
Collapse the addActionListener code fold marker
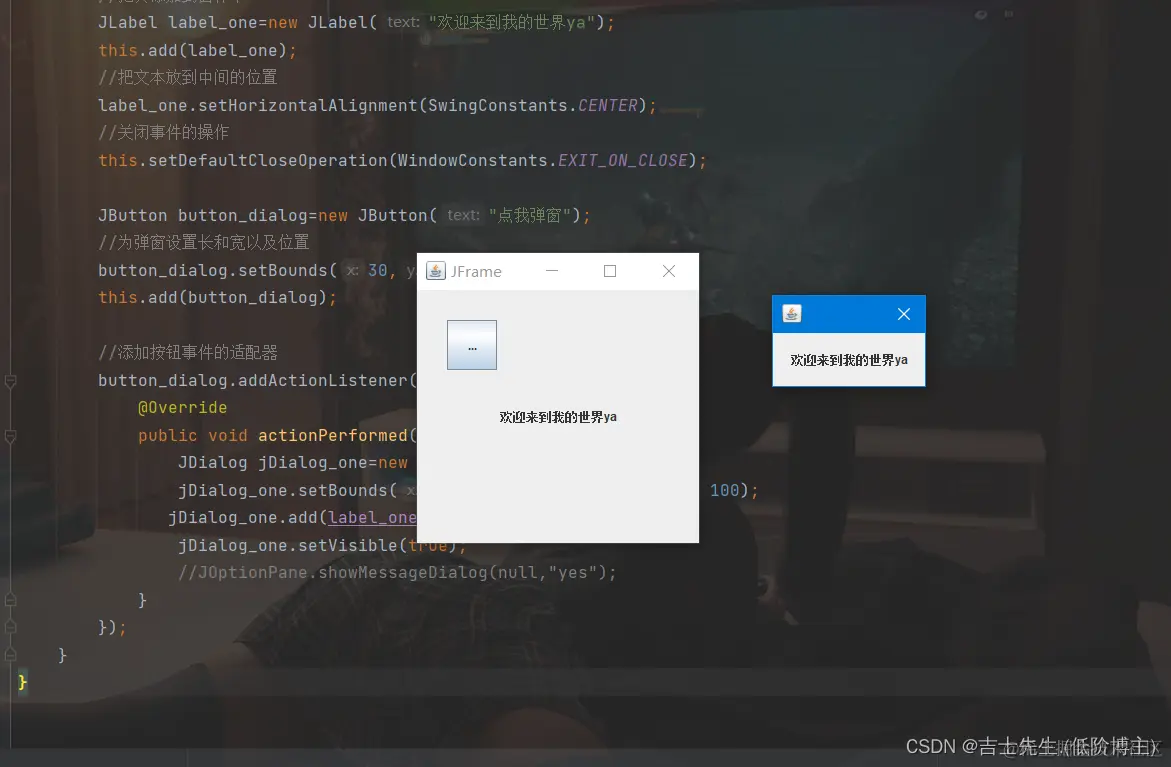(10, 382)
